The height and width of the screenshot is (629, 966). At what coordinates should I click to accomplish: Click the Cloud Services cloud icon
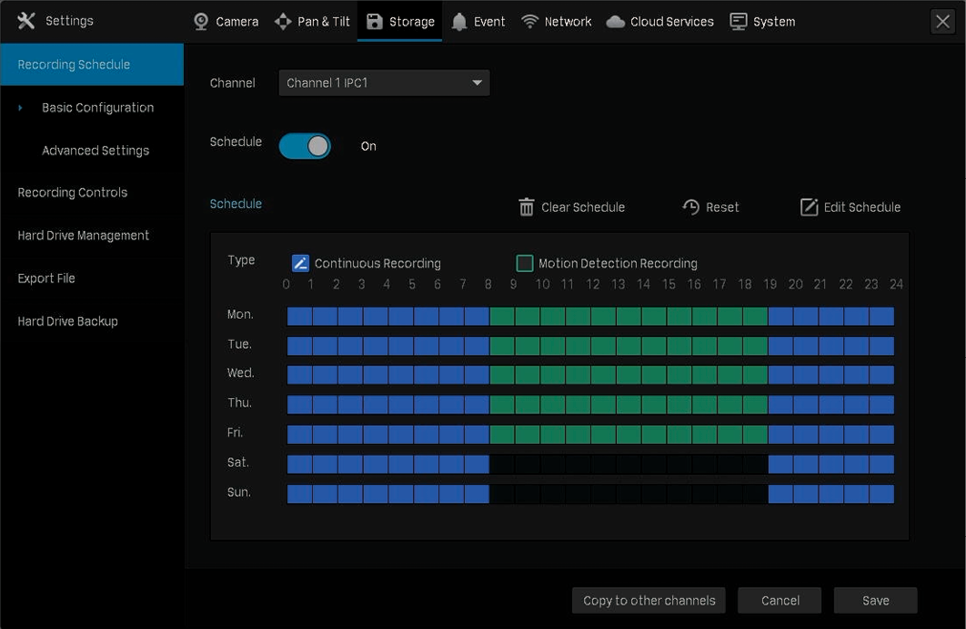(x=615, y=22)
